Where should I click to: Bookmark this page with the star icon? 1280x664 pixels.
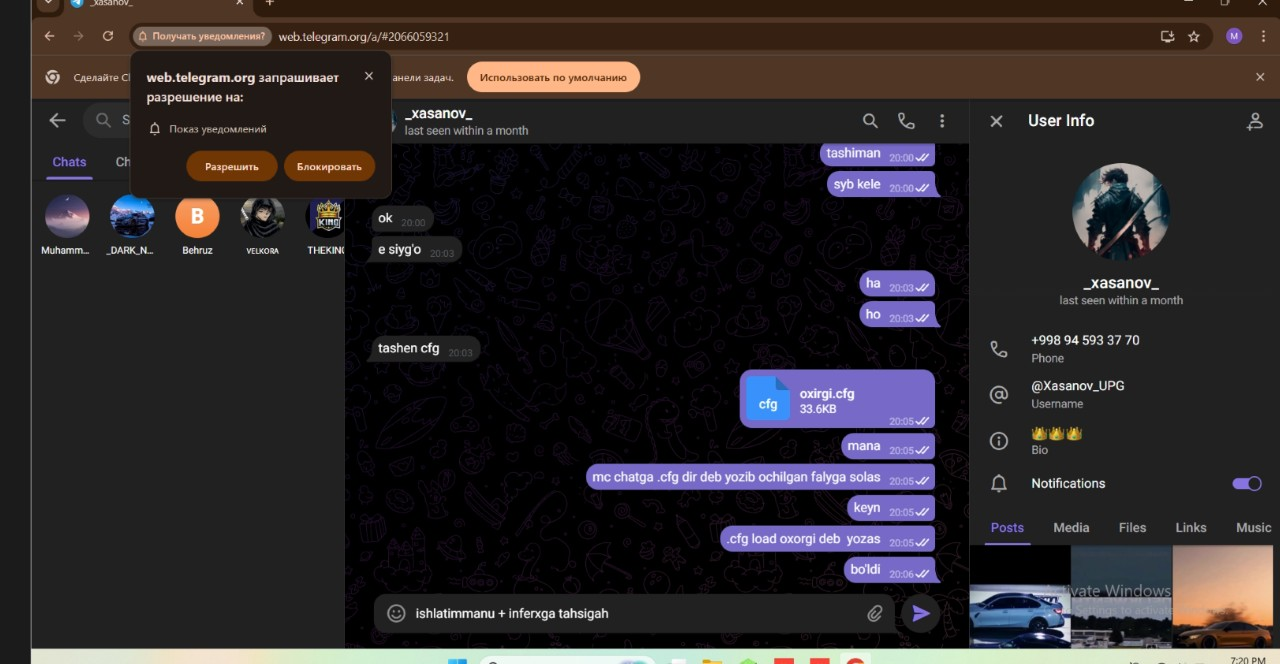(1194, 36)
